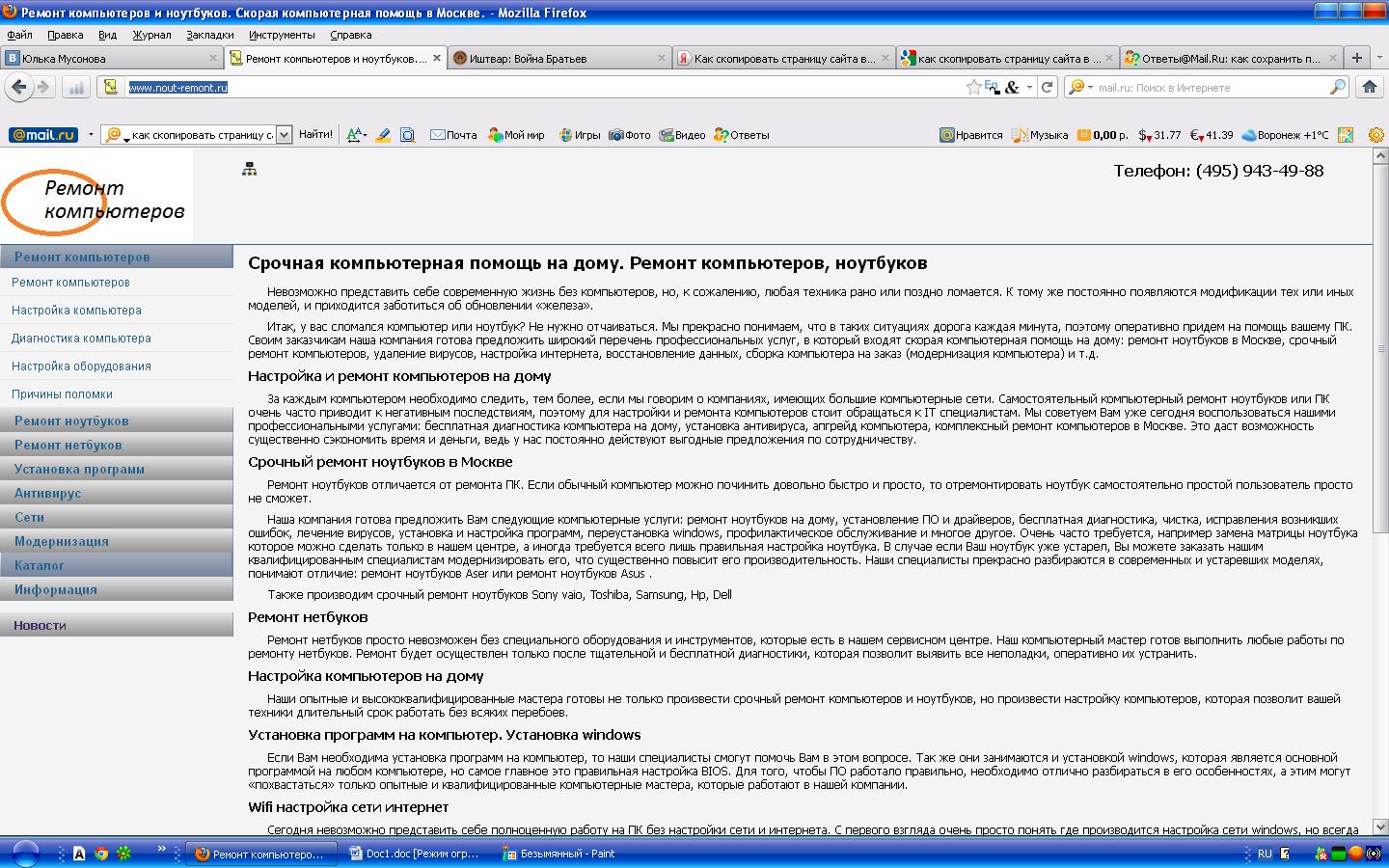
Task: Open Фото from the Mail.ru toolbar
Action: [x=630, y=135]
